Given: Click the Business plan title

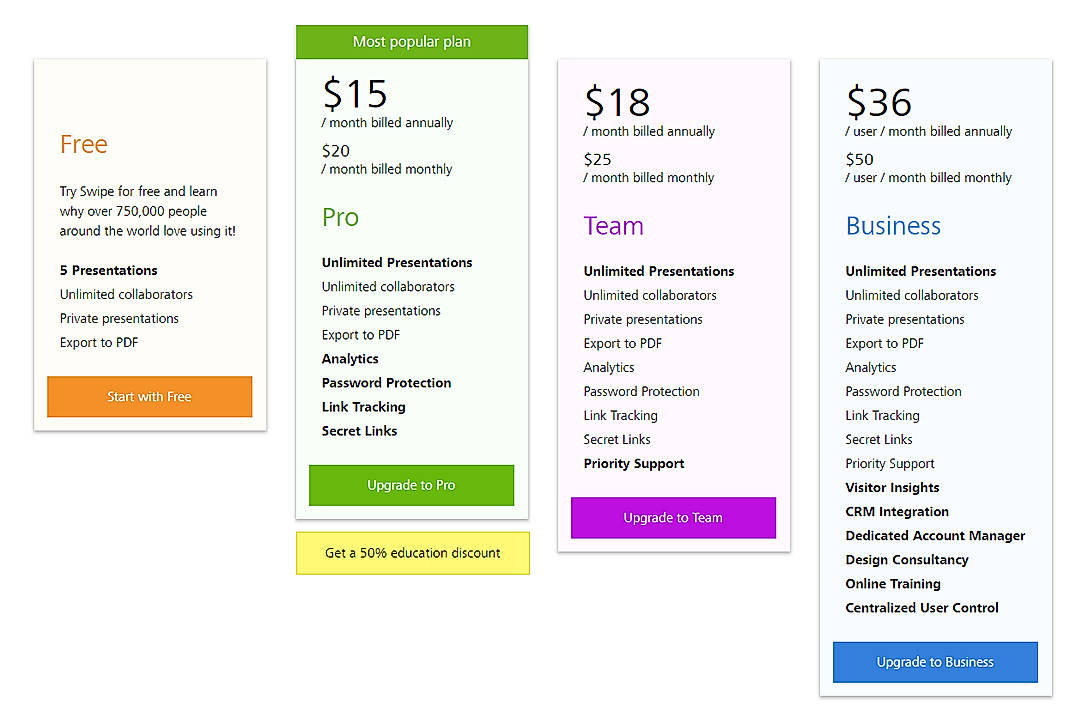Looking at the screenshot, I should (893, 226).
